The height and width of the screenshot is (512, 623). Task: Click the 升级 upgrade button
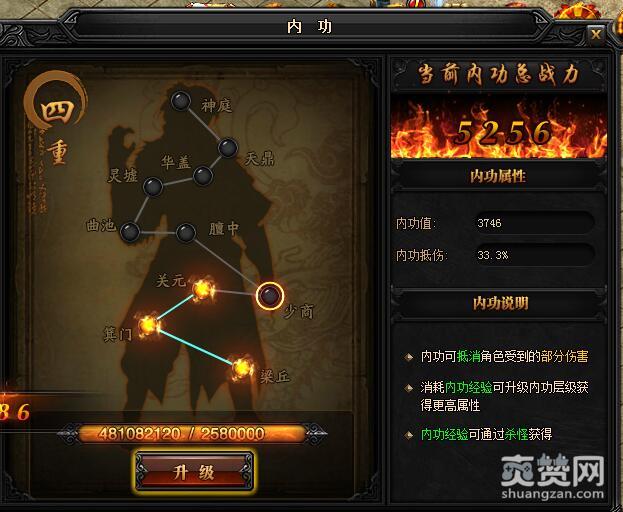click(x=194, y=472)
